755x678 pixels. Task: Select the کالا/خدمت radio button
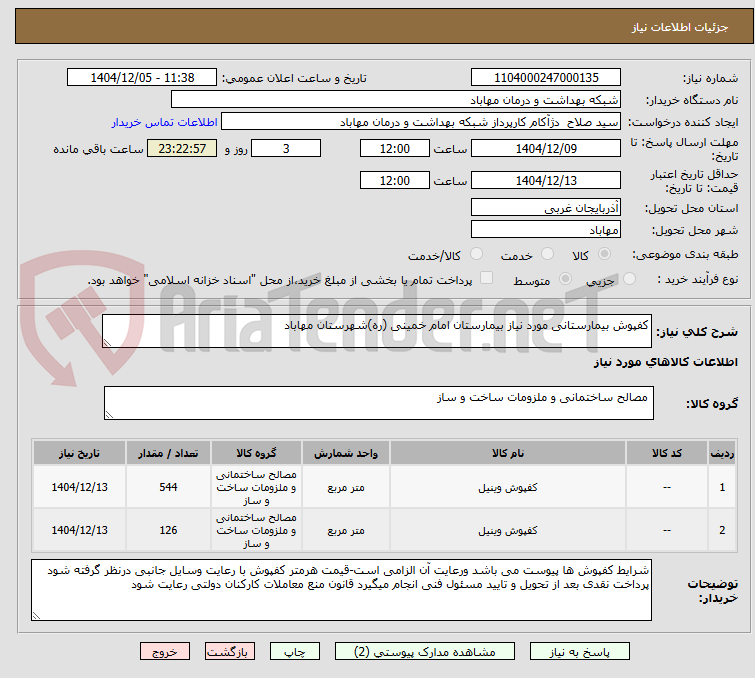(x=476, y=254)
